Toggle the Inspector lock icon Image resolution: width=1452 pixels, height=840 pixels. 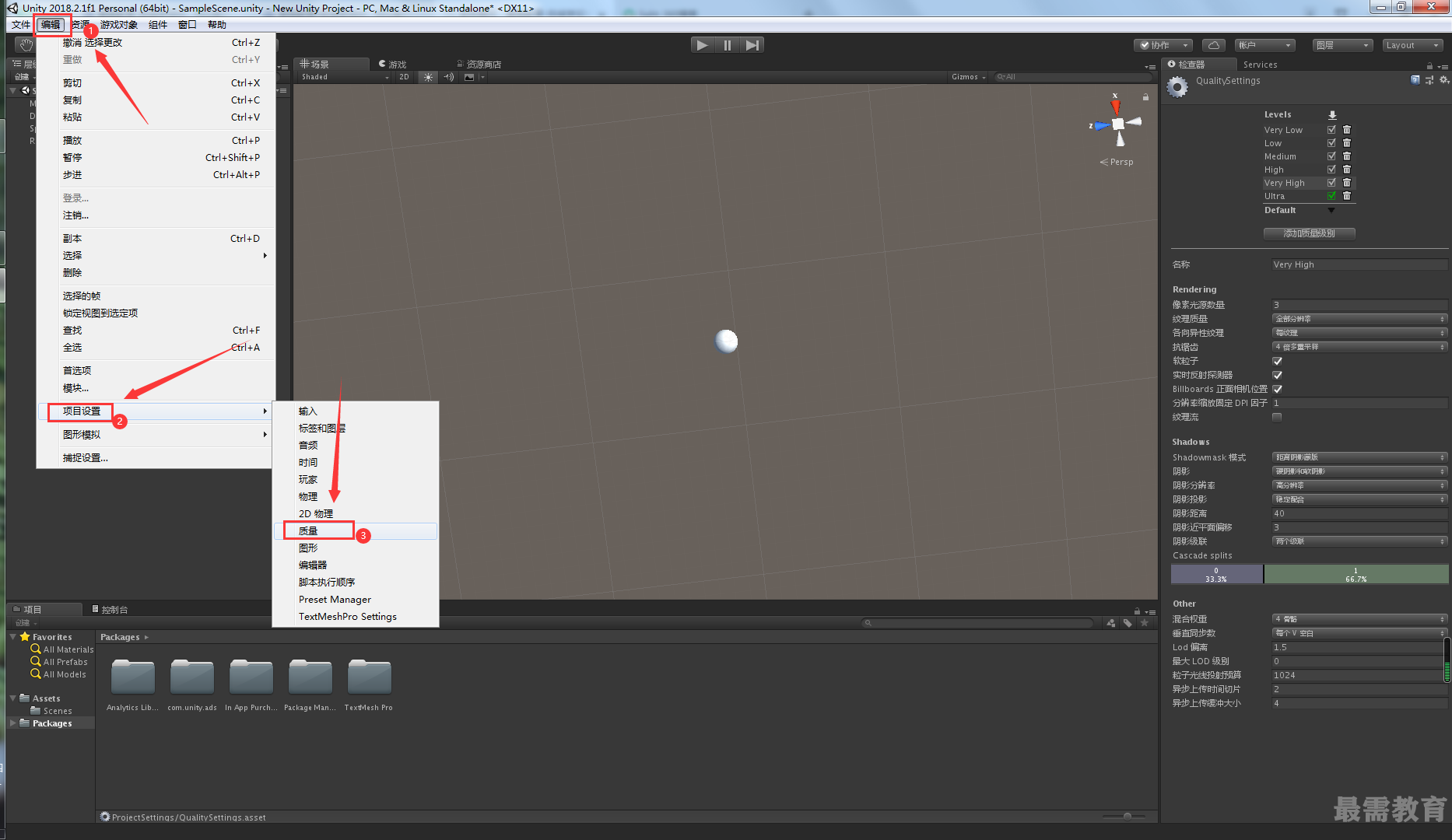tap(1429, 65)
